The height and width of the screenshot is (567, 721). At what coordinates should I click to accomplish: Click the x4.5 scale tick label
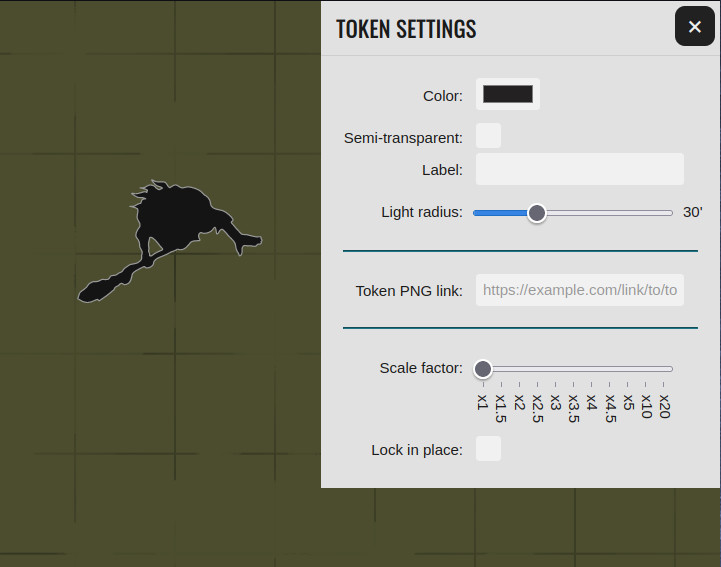pos(610,408)
